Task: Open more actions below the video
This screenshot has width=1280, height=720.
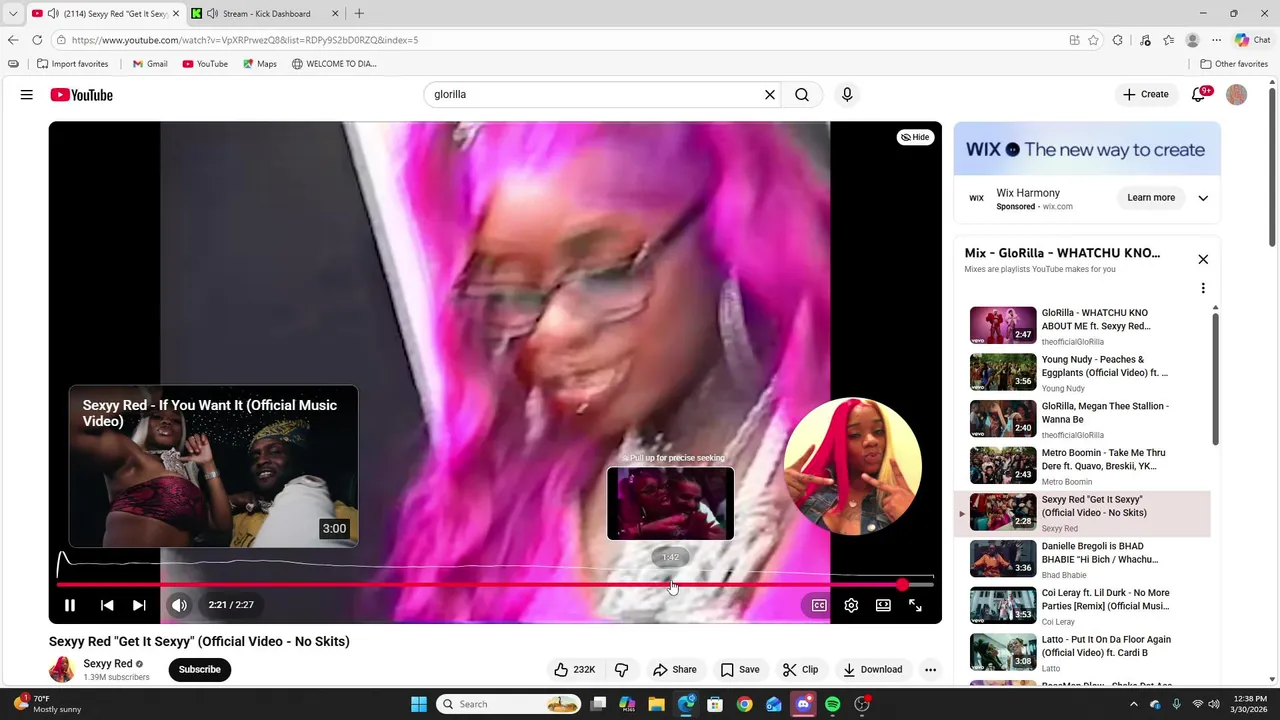Action: (930, 670)
